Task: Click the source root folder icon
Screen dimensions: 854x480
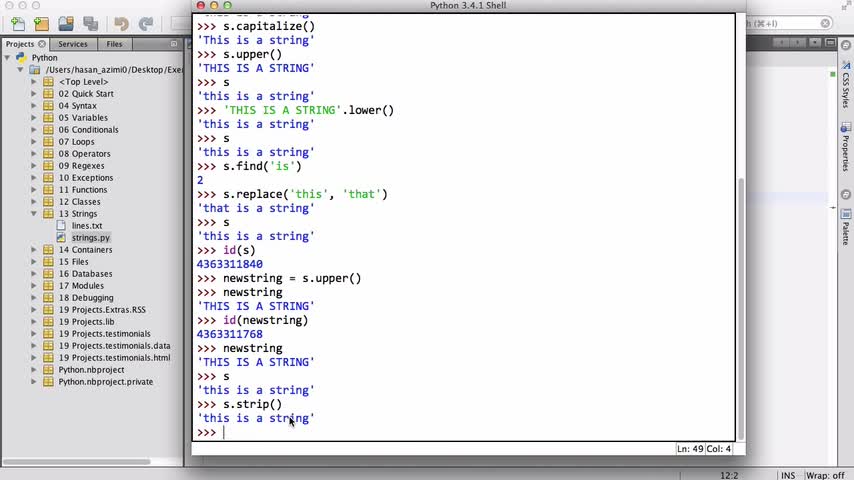Action: 35,70
